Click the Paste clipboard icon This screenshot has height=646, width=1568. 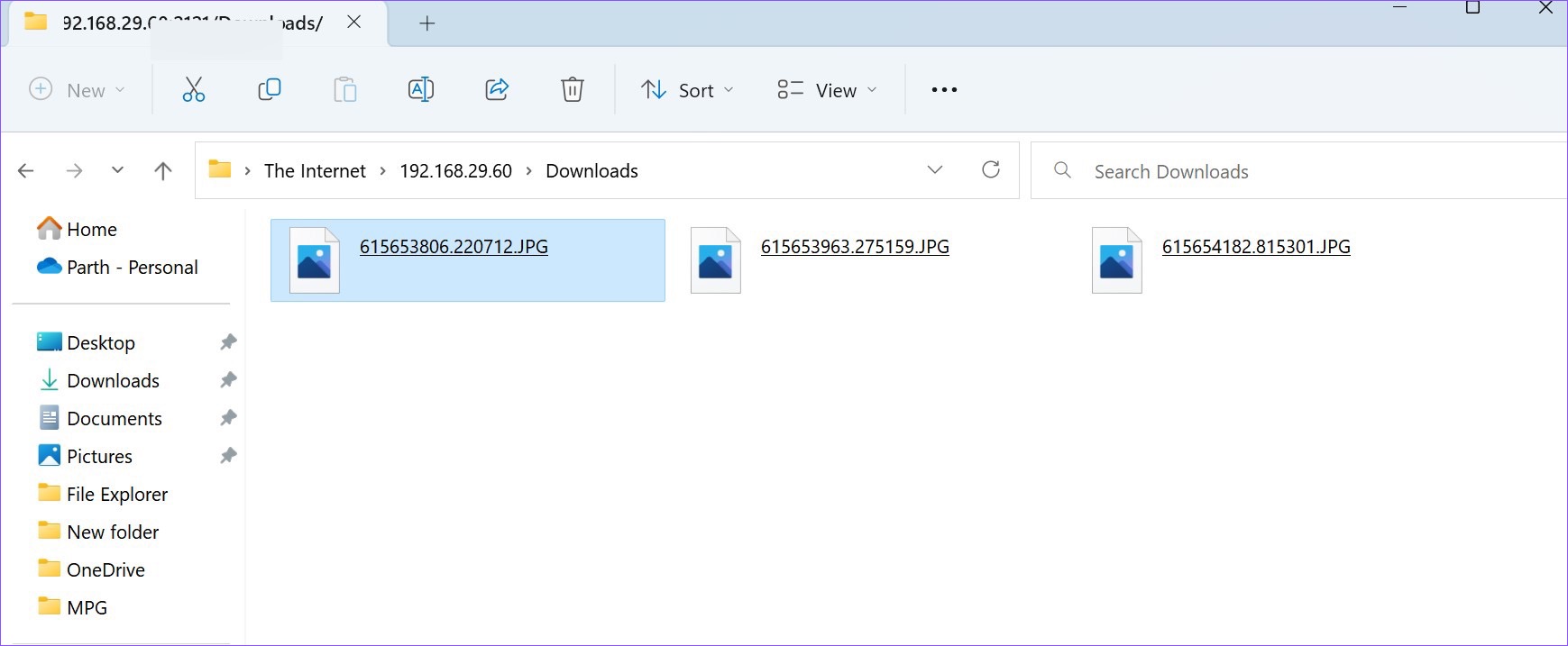(x=344, y=89)
